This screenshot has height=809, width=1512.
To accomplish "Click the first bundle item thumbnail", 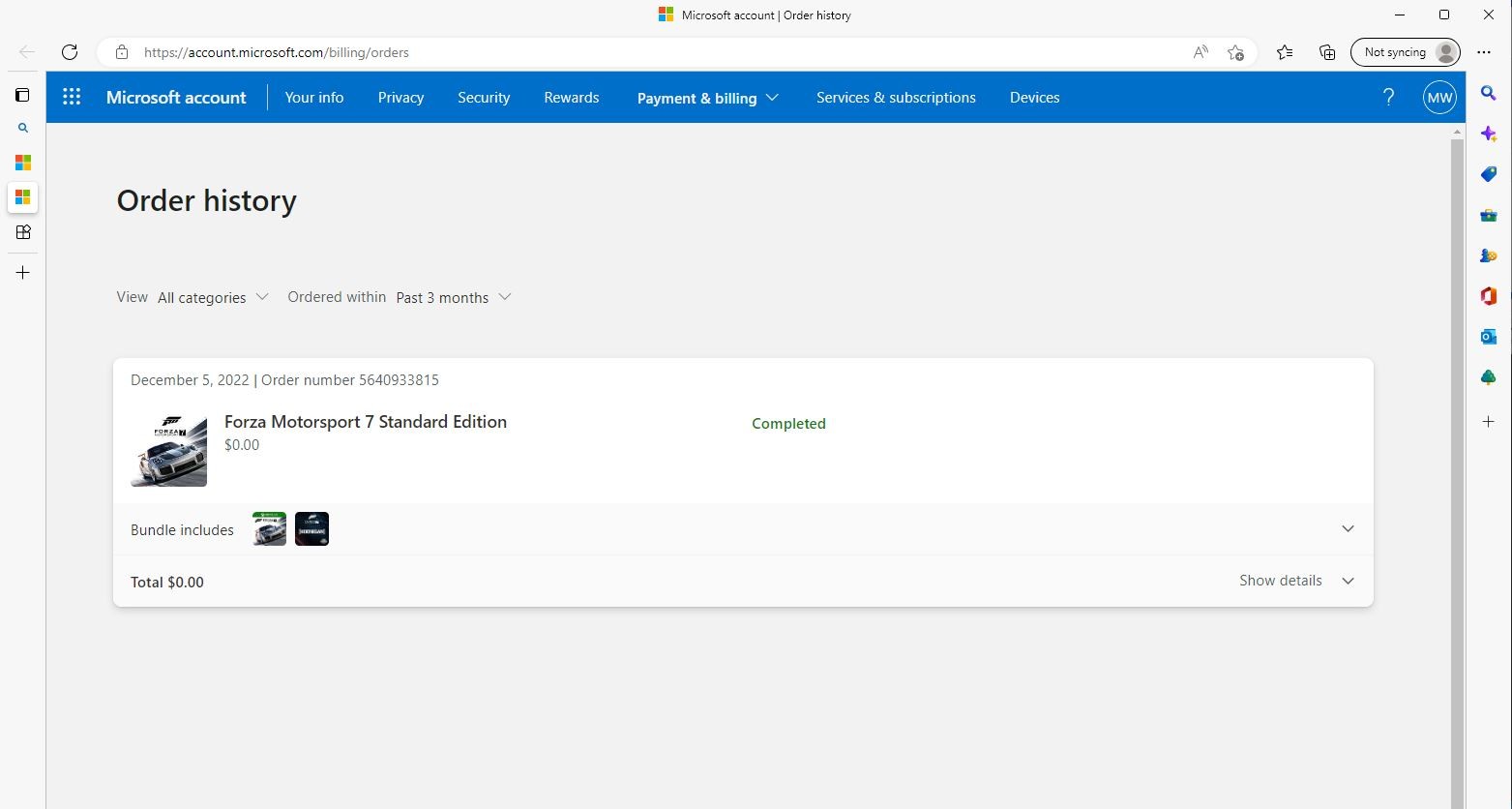I will (x=270, y=529).
